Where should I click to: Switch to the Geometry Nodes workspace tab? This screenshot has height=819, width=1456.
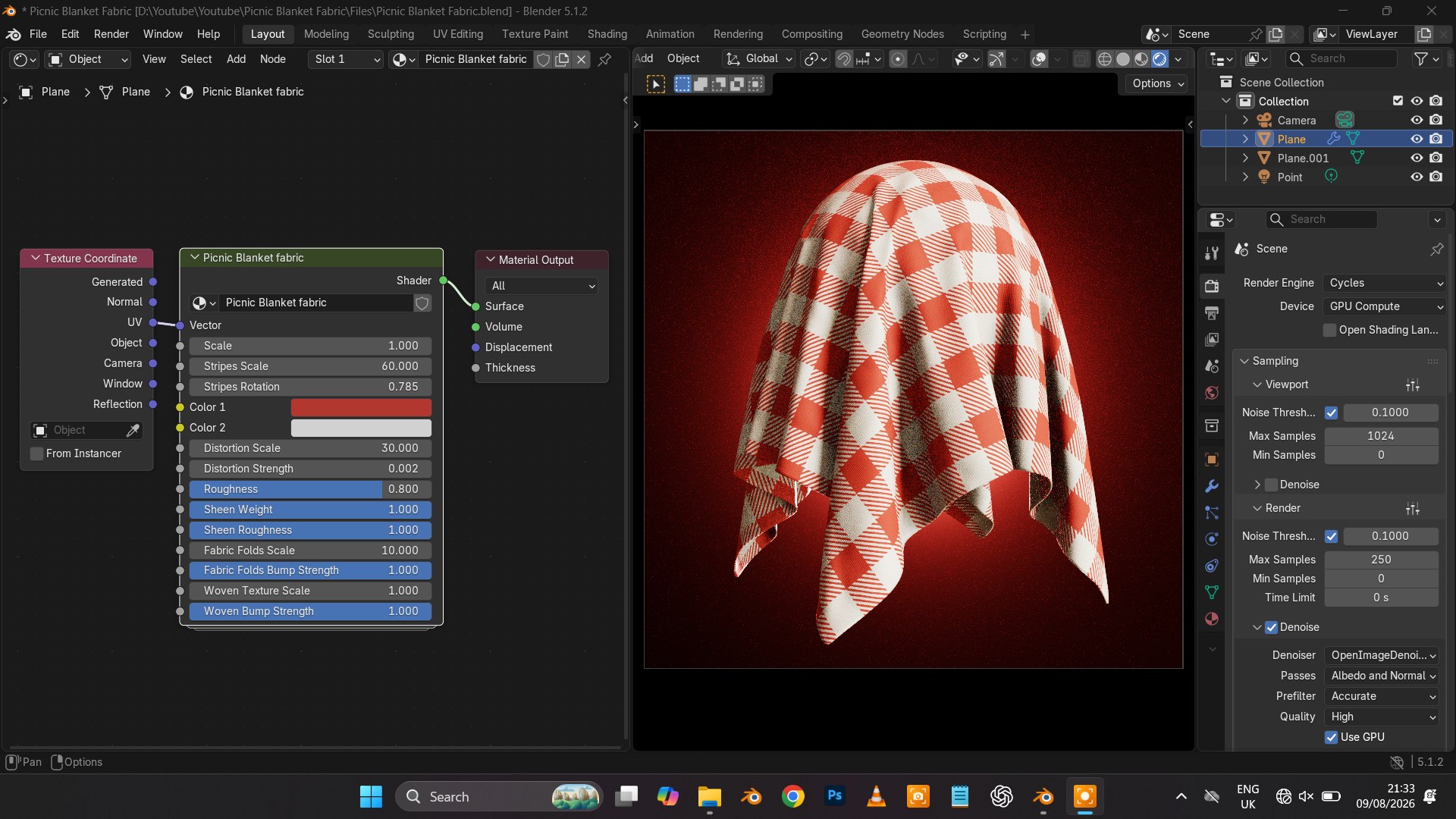[x=902, y=34]
